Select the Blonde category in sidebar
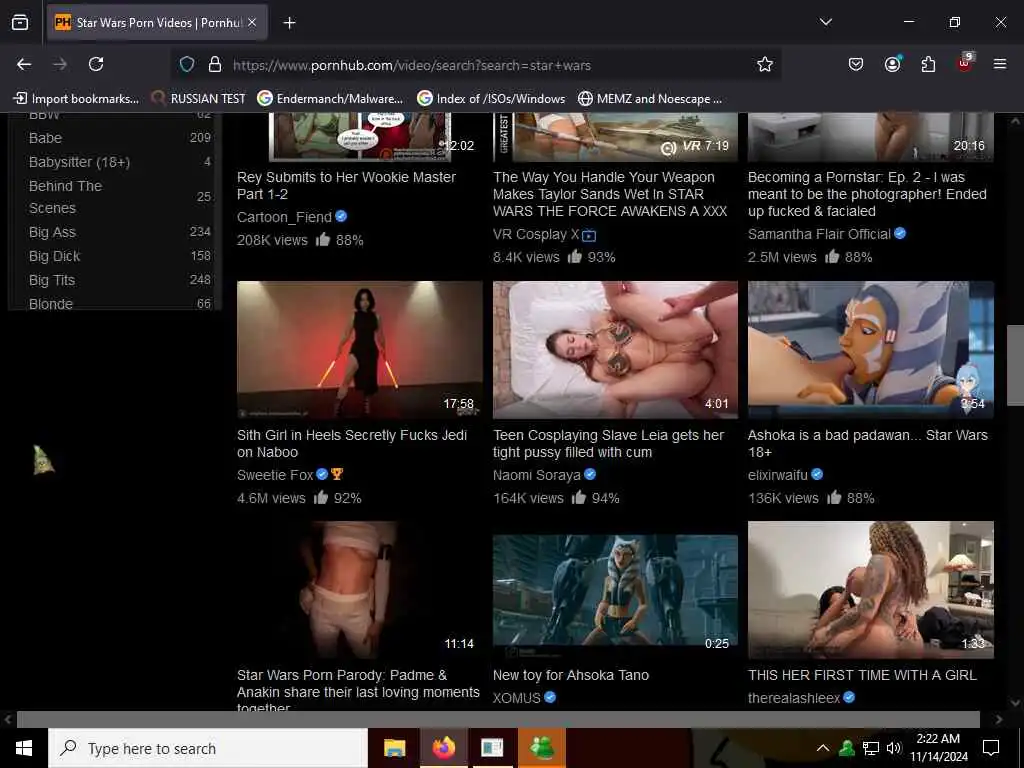 (51, 304)
